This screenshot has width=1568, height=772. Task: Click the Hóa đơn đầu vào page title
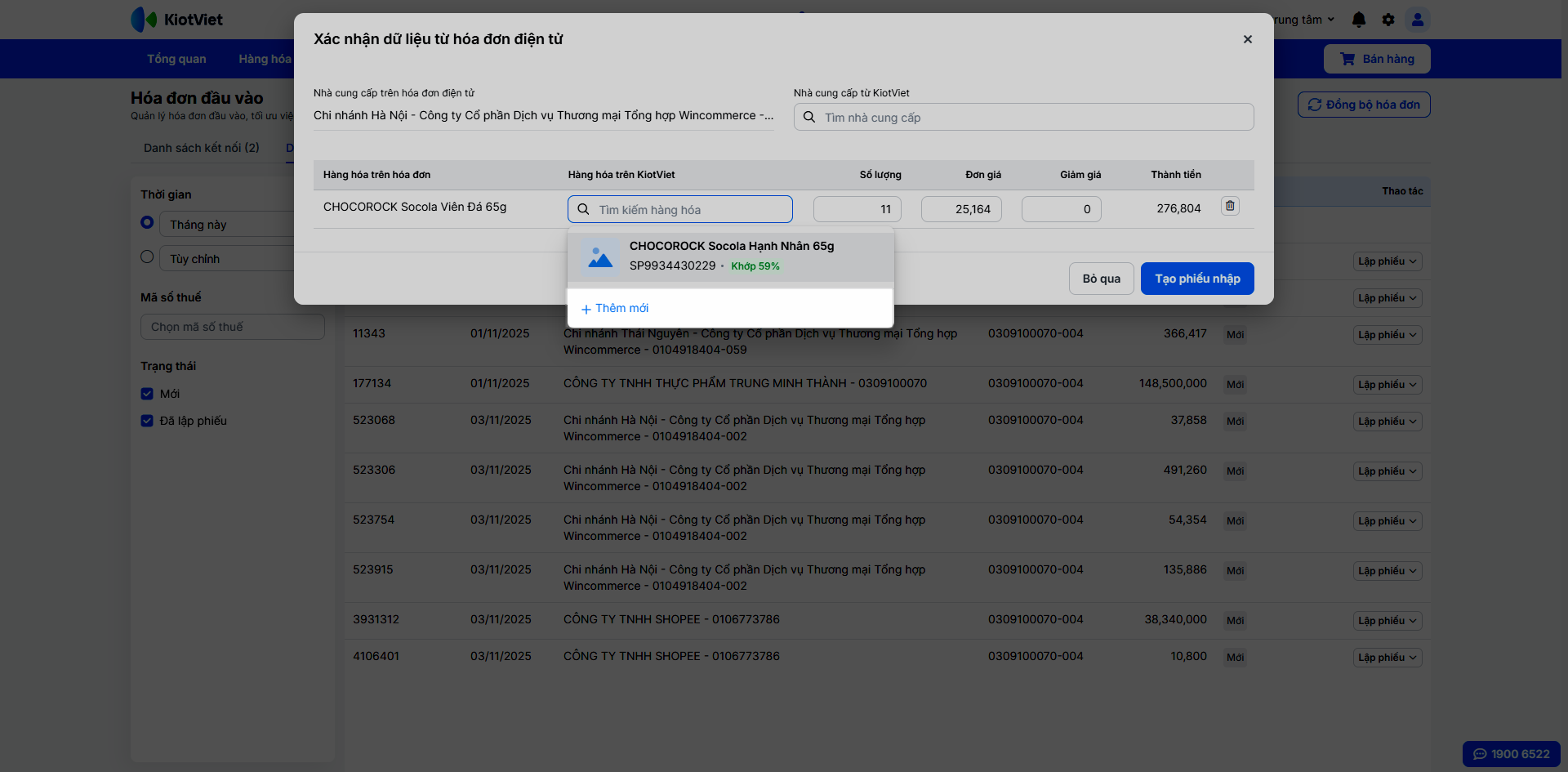[197, 98]
